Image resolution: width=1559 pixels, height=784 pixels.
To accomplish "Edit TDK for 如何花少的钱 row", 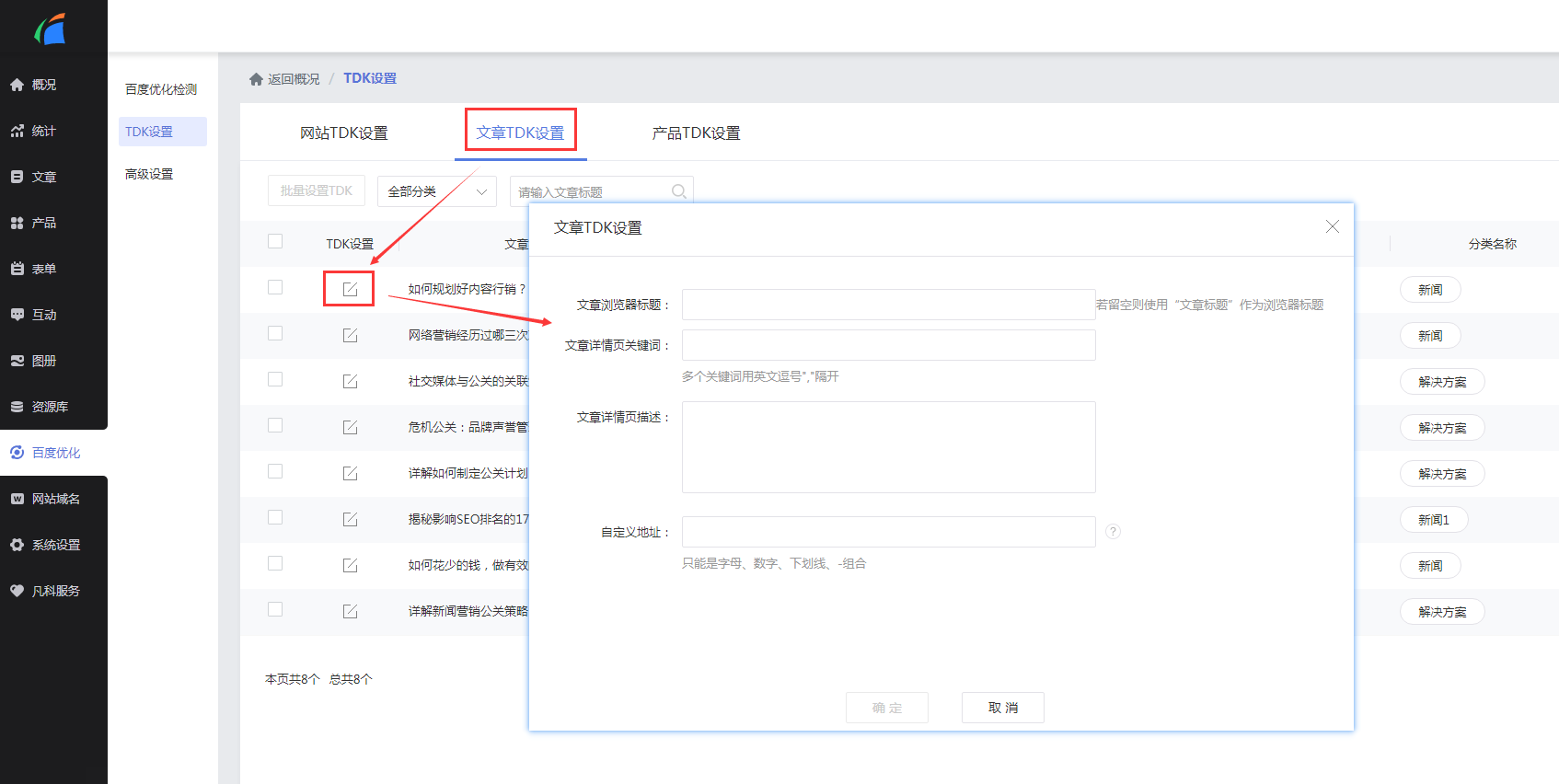I will coord(350,565).
